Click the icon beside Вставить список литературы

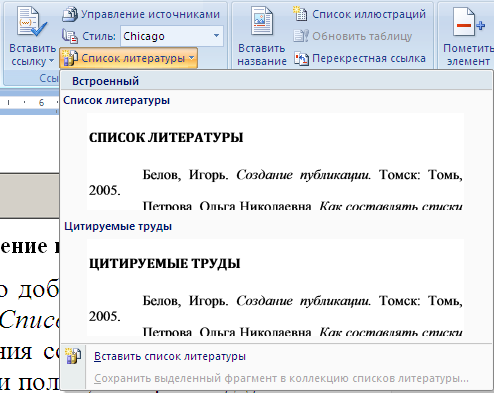[x=73, y=356]
